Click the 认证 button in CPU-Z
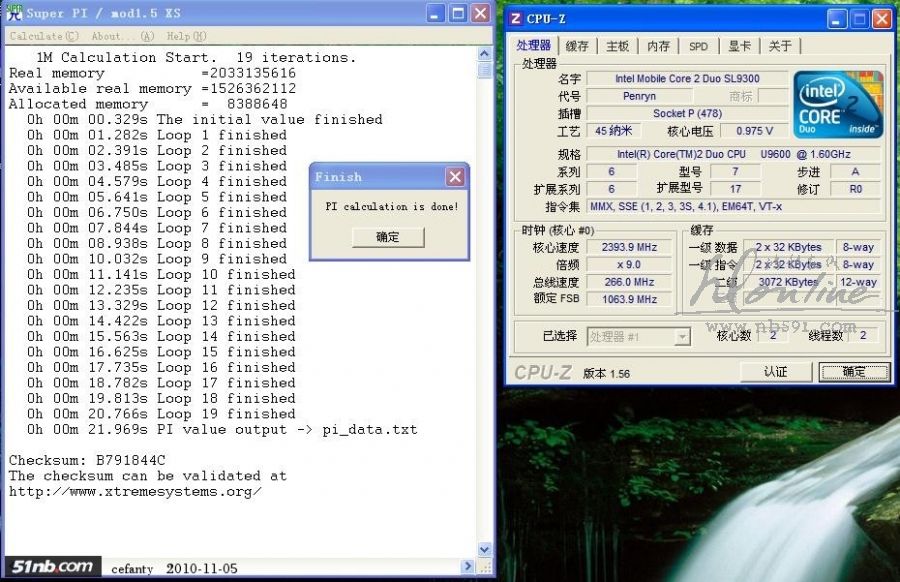This screenshot has height=582, width=900. pos(775,372)
